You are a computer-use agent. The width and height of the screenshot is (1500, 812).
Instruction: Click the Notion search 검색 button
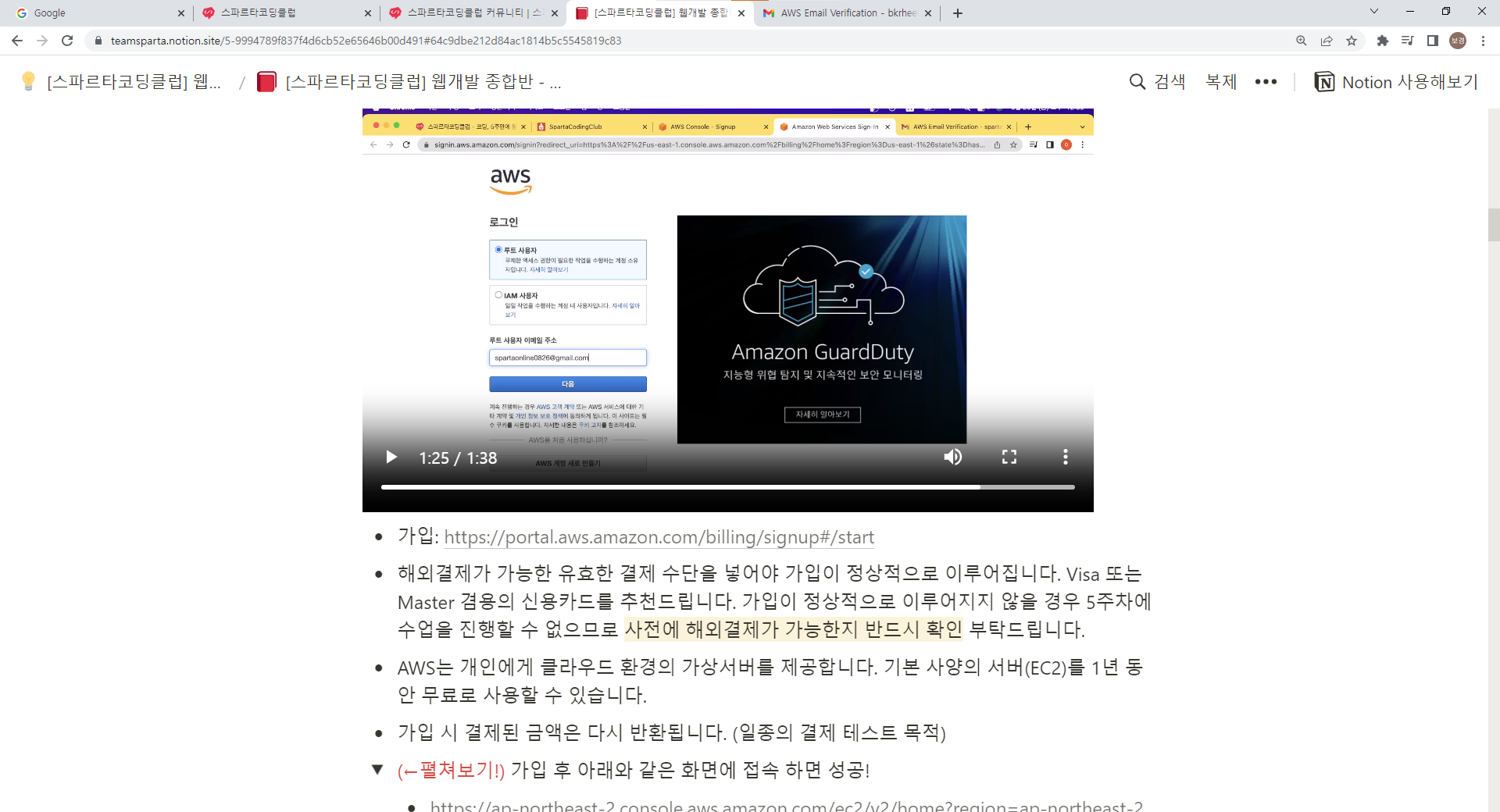(1158, 82)
